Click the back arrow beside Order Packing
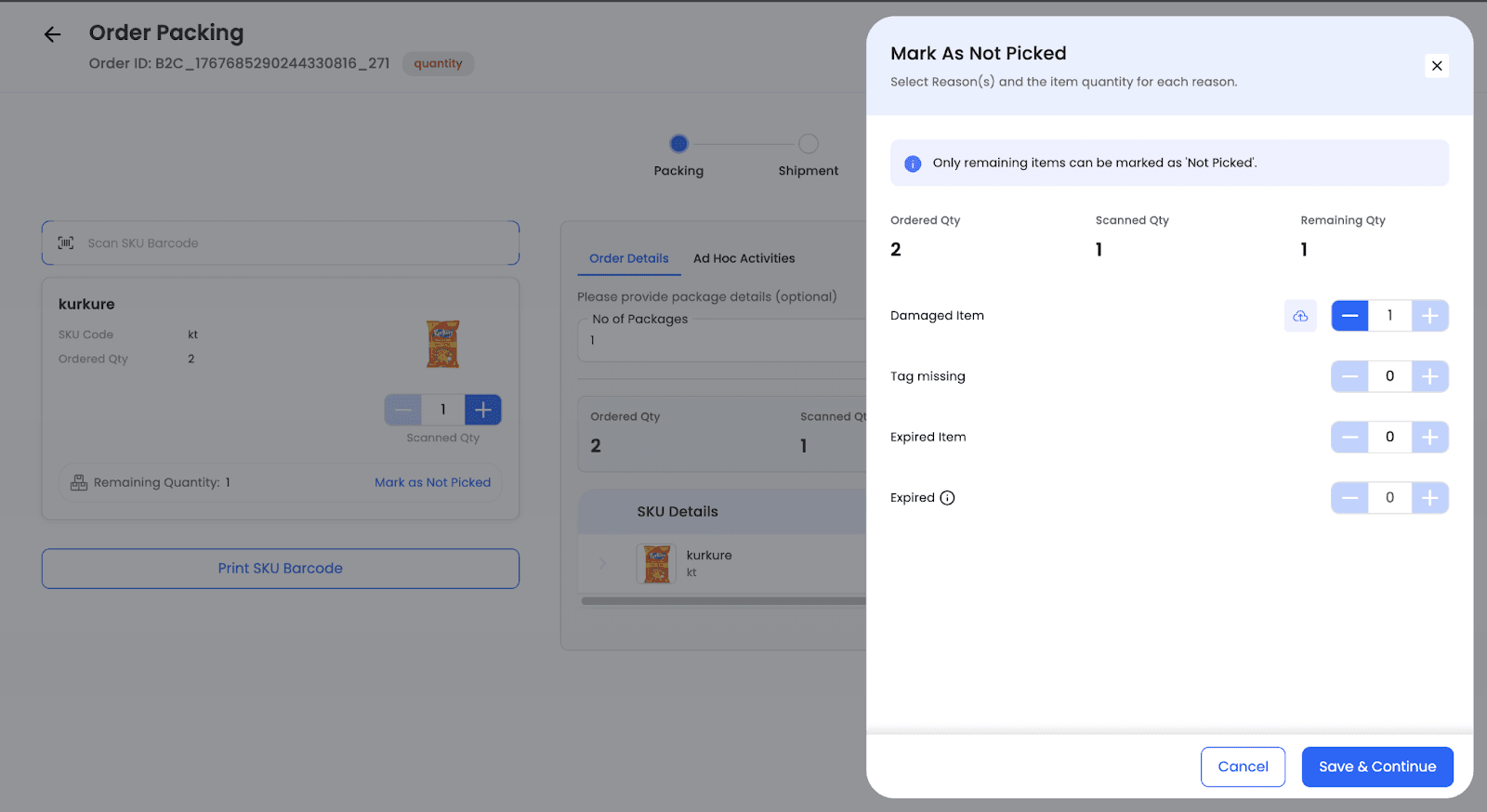This screenshot has width=1487, height=812. coord(52,34)
